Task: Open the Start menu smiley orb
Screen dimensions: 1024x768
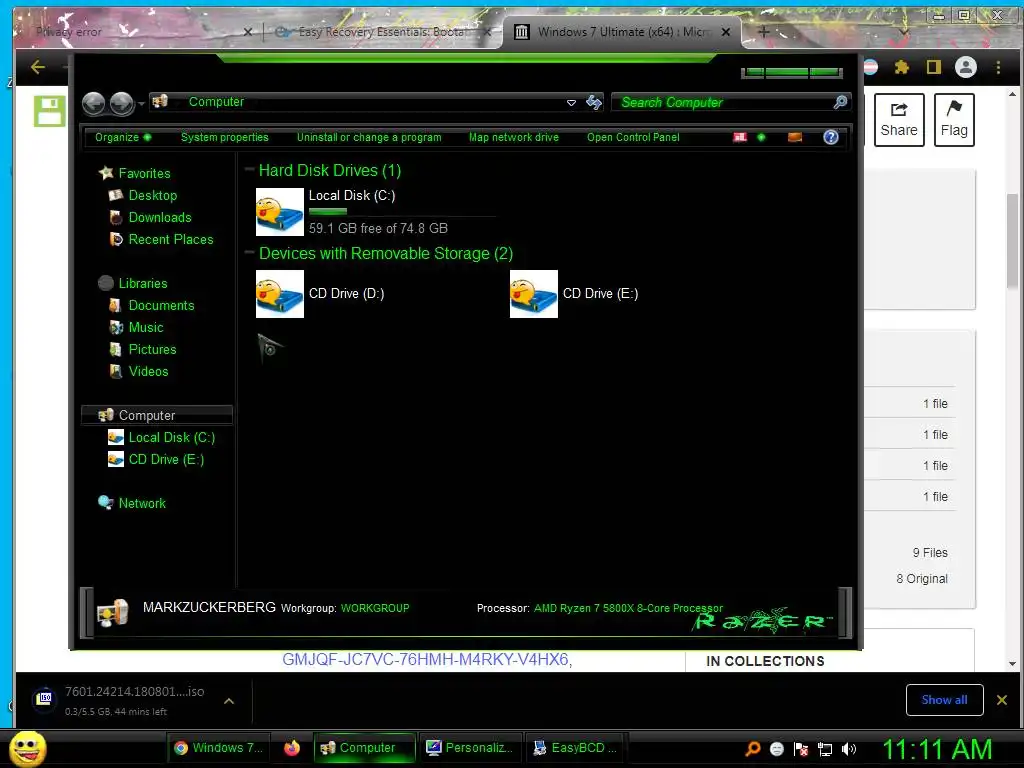Action: 28,748
